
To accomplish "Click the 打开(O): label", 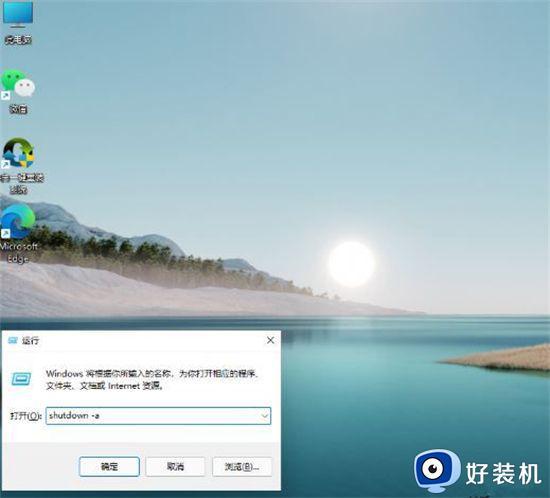I will (x=26, y=416).
